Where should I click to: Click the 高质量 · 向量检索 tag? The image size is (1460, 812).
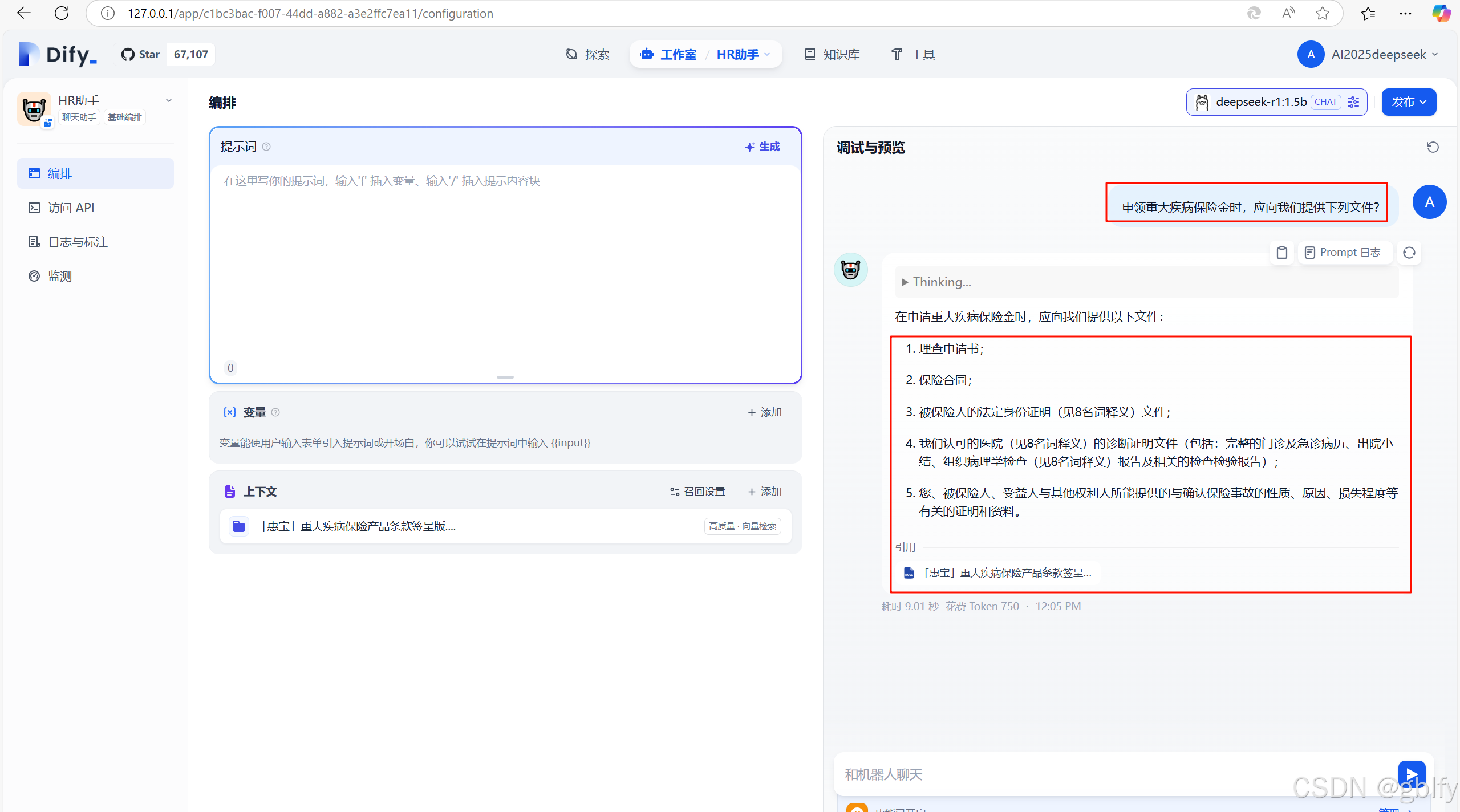743,526
